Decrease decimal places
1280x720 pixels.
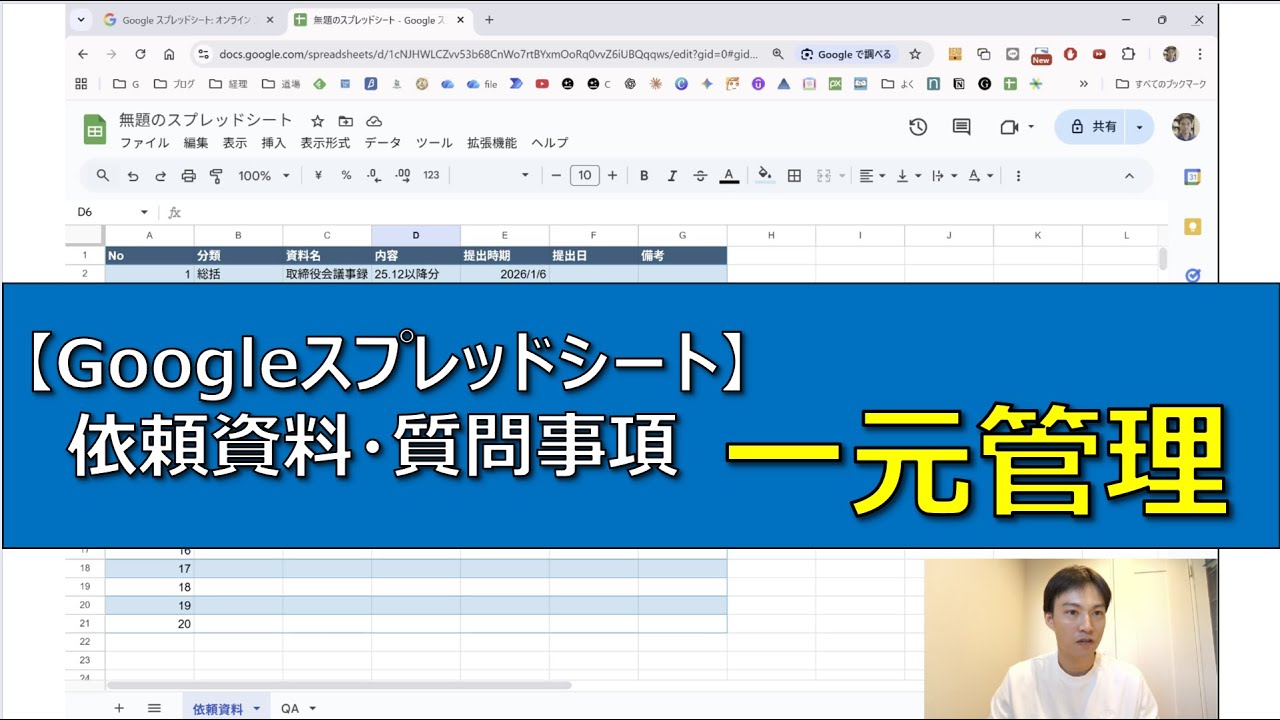(x=374, y=175)
